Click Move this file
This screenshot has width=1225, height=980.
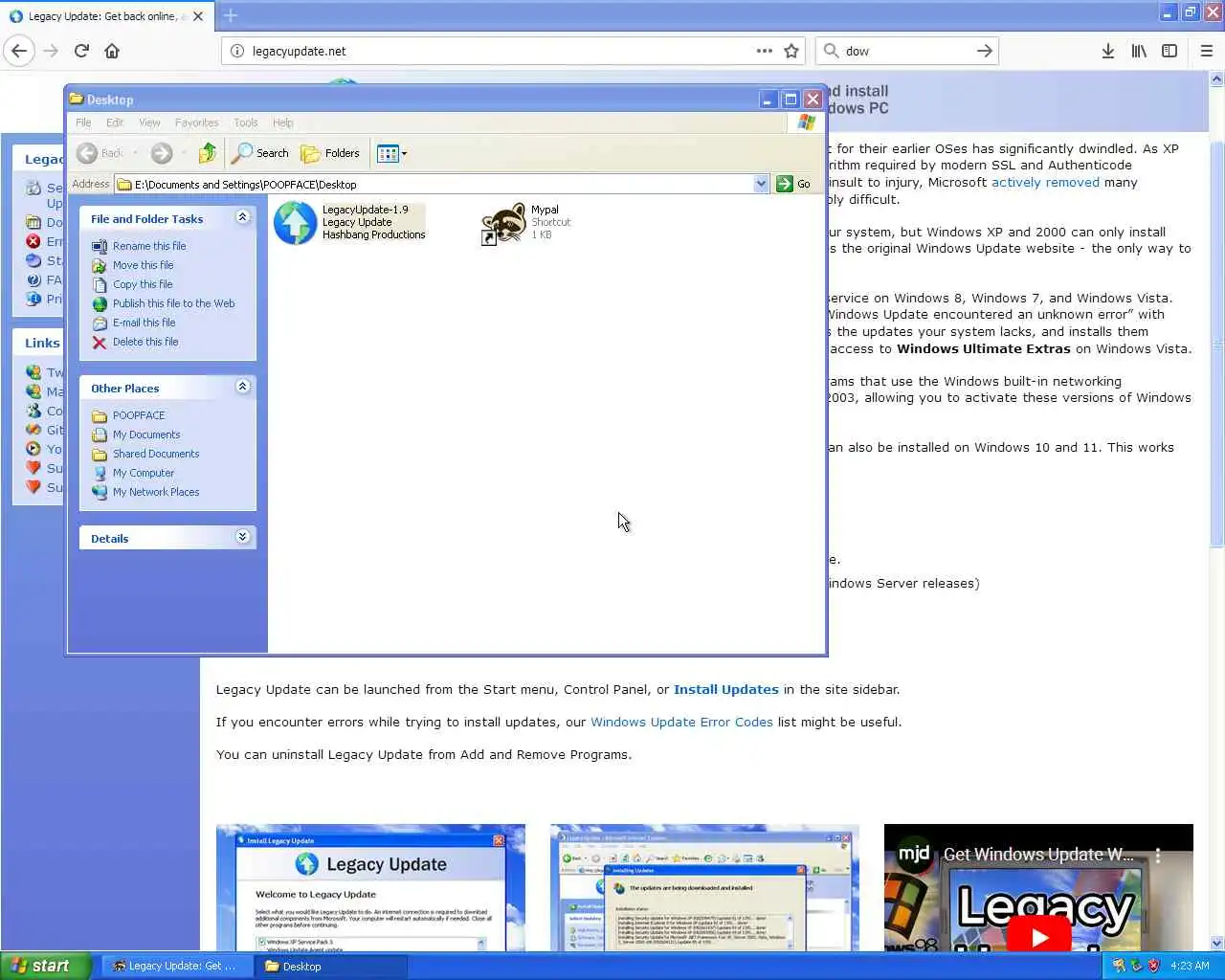tap(144, 265)
